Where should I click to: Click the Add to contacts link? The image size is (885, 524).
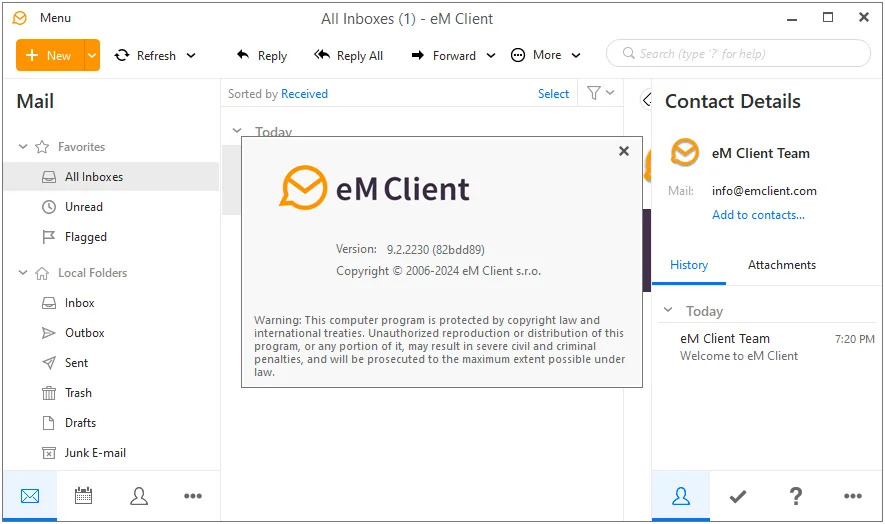coord(758,215)
